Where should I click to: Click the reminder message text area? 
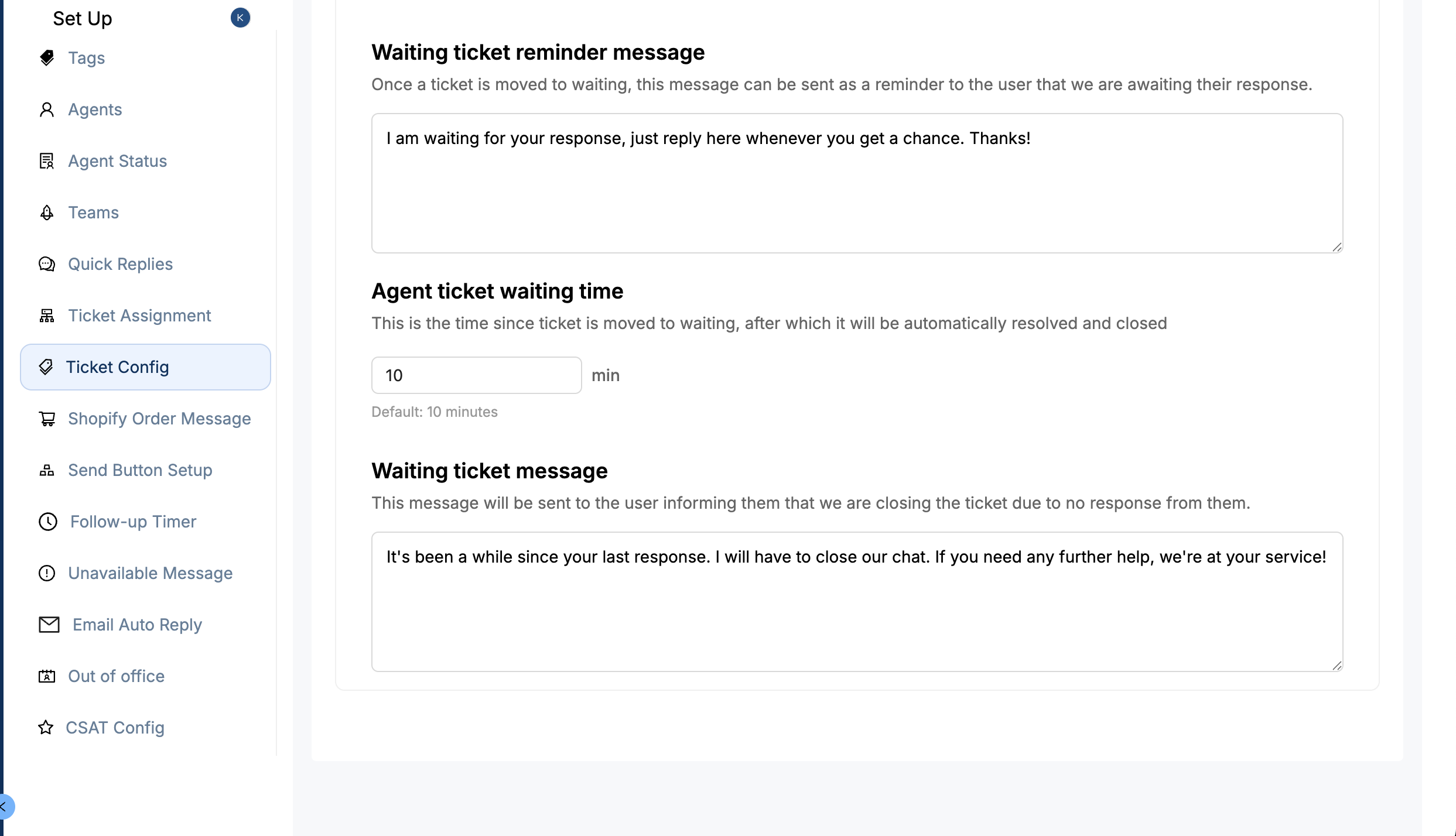coord(857,183)
